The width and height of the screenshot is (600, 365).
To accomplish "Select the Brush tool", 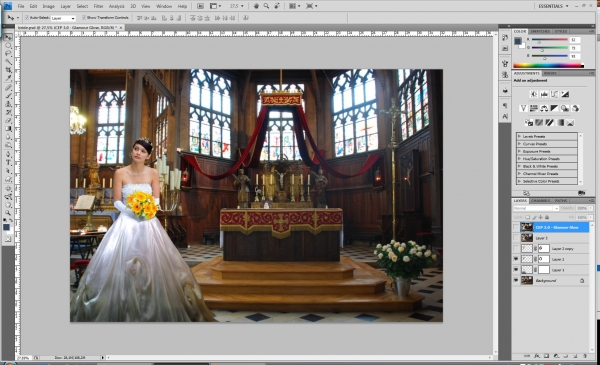I will pyautogui.click(x=8, y=96).
